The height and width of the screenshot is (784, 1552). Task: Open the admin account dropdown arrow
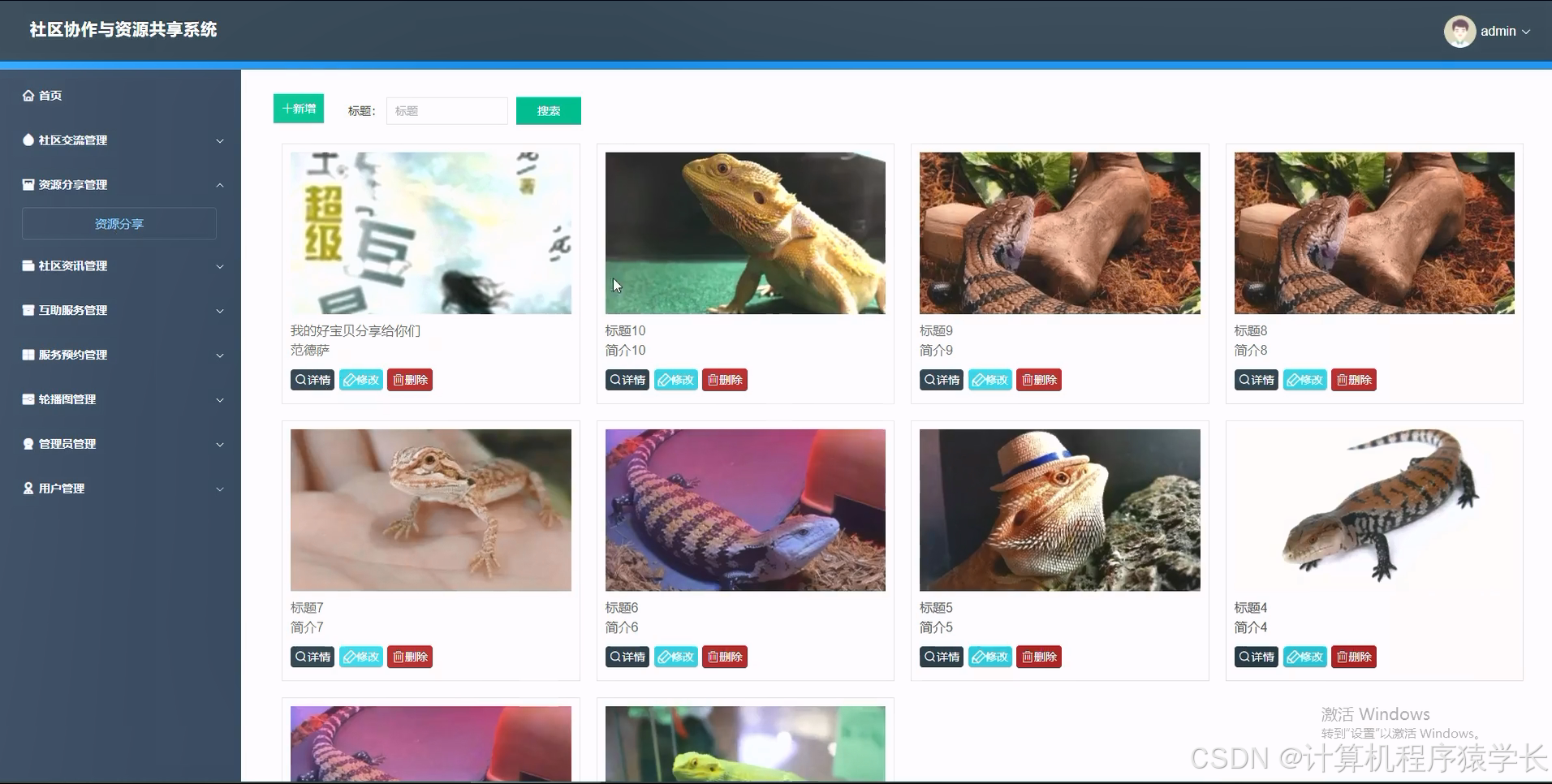(x=1526, y=32)
